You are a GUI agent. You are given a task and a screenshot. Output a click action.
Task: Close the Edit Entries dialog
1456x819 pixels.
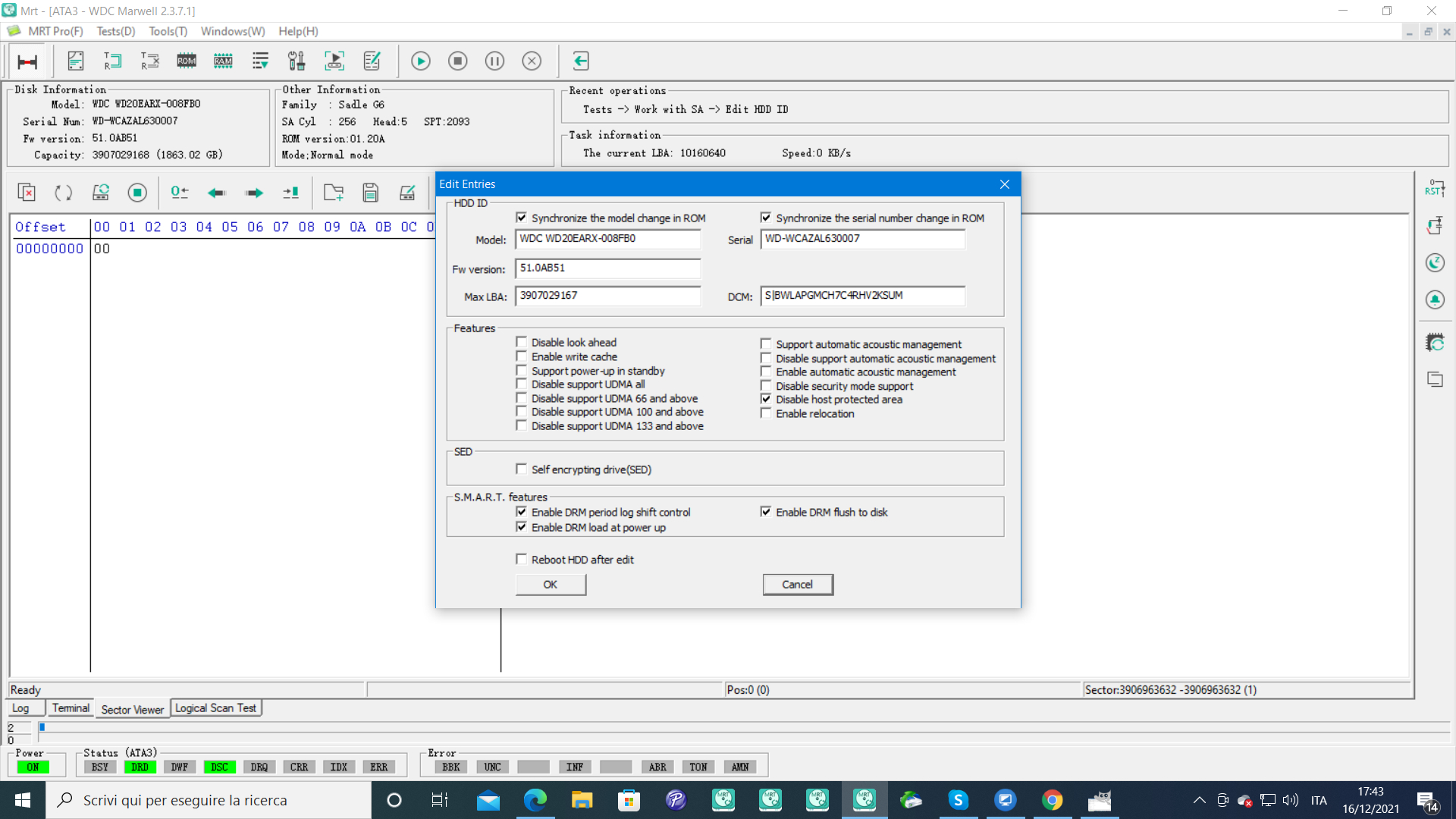1005,184
